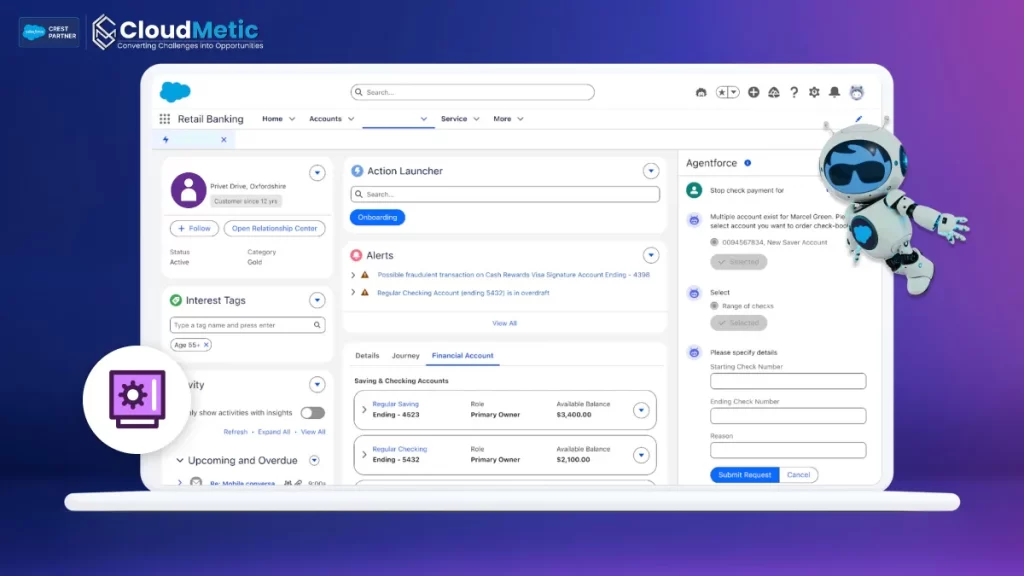Select the 0094567834 New Saver Account radio
Screen dimensions: 1024x576
pyautogui.click(x=714, y=243)
